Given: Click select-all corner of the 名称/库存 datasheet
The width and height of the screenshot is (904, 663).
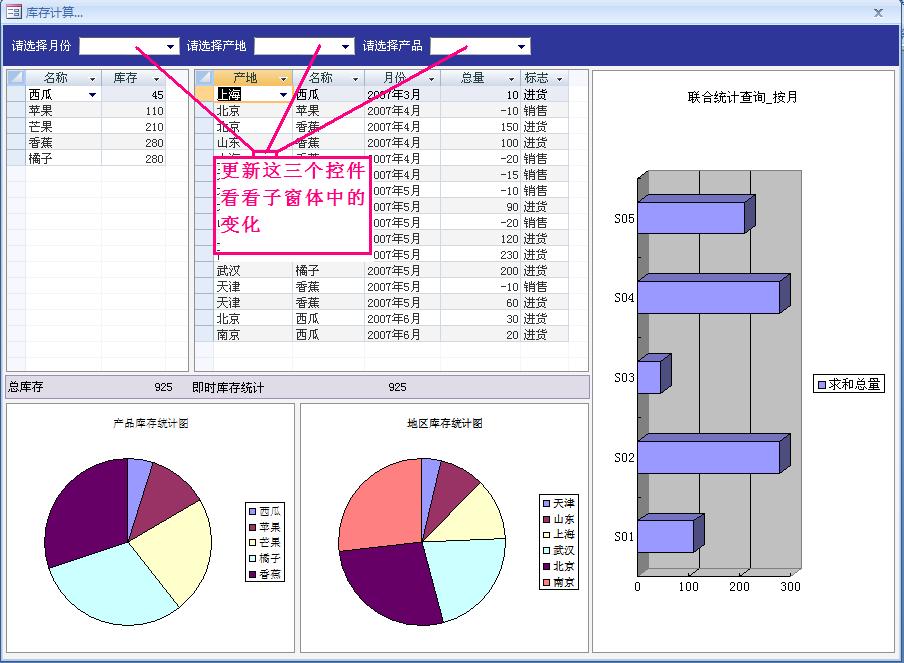Looking at the screenshot, I should coord(16,78).
